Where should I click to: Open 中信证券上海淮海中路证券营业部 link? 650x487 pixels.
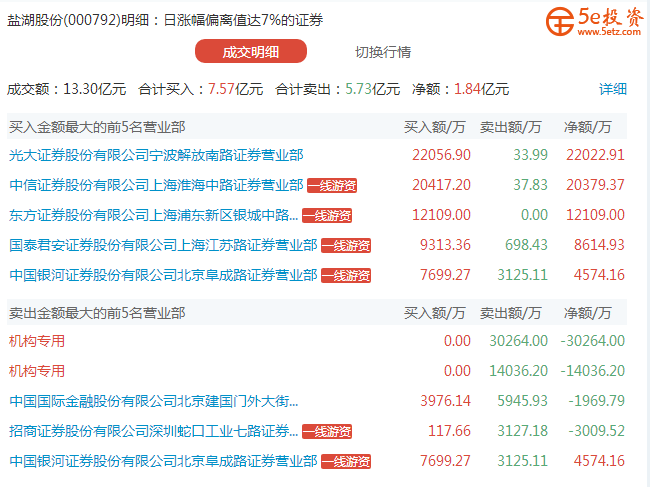click(156, 185)
